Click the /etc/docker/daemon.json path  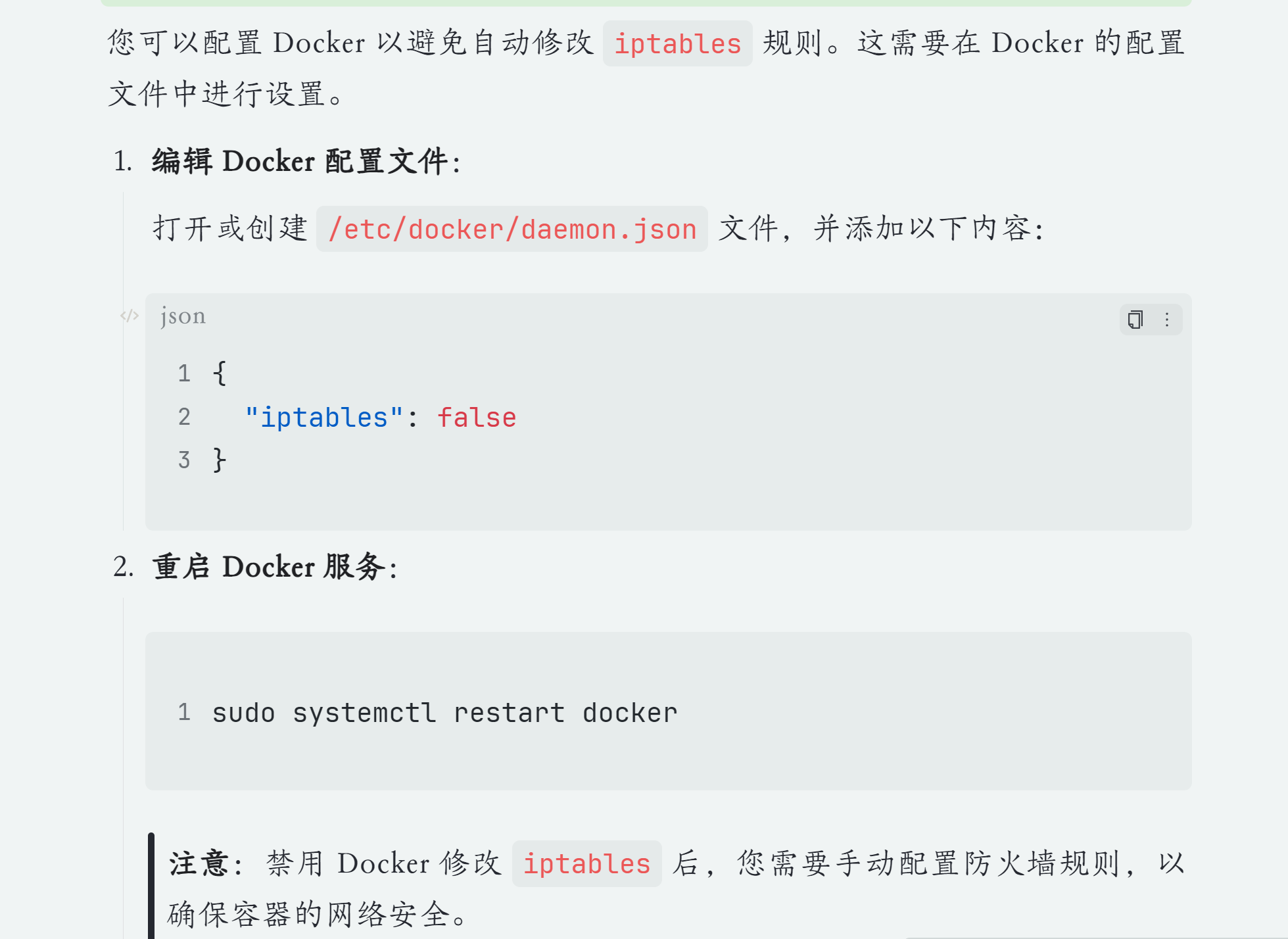(512, 229)
